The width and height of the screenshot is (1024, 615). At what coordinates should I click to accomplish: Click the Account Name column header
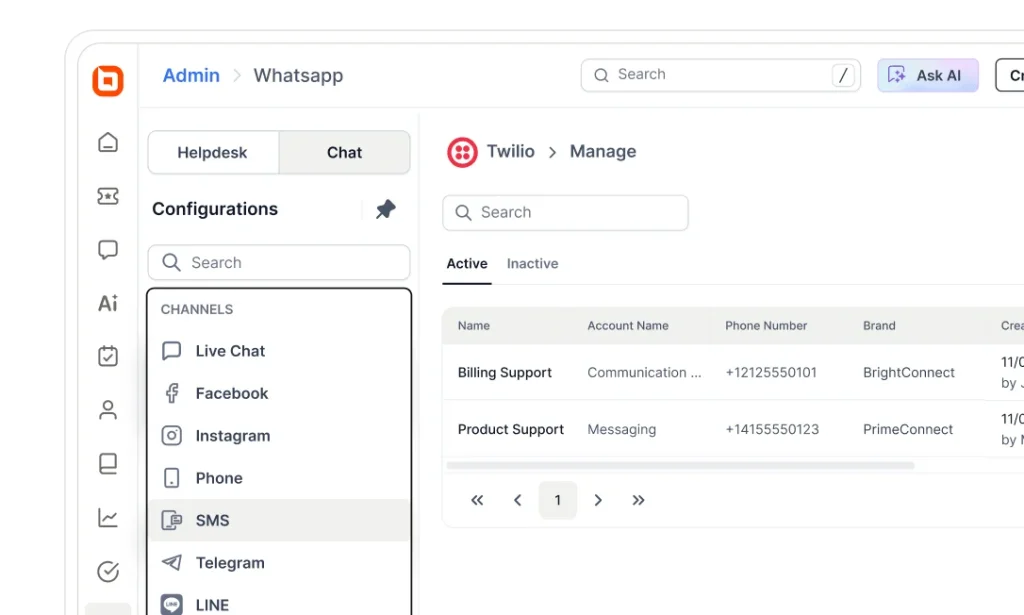coord(628,326)
